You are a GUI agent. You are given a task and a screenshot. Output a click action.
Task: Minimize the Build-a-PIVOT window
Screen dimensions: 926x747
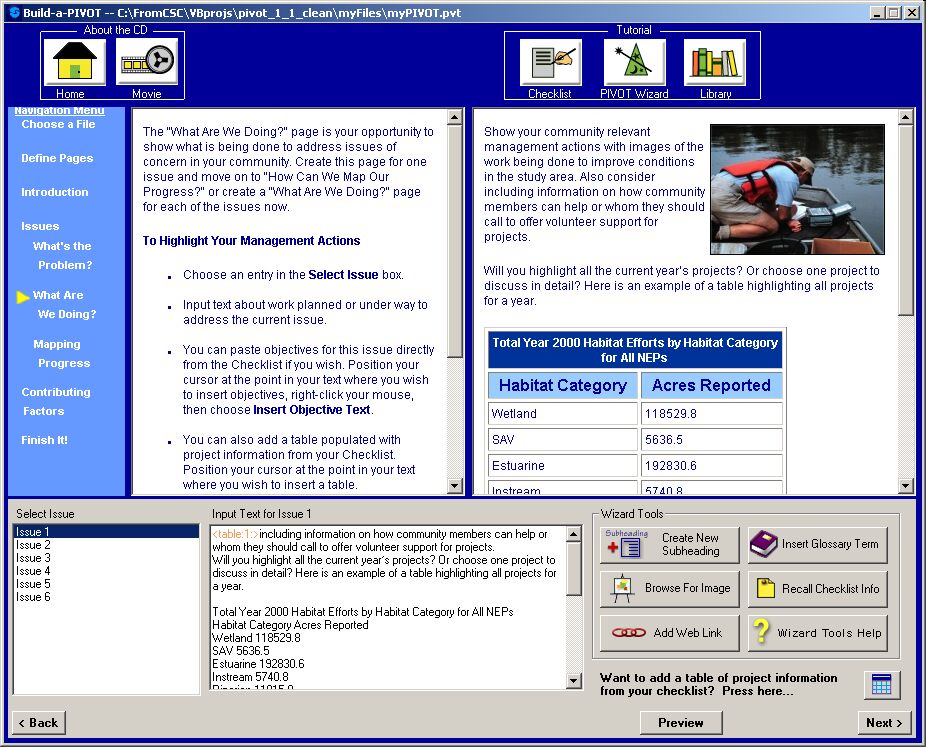pos(878,12)
